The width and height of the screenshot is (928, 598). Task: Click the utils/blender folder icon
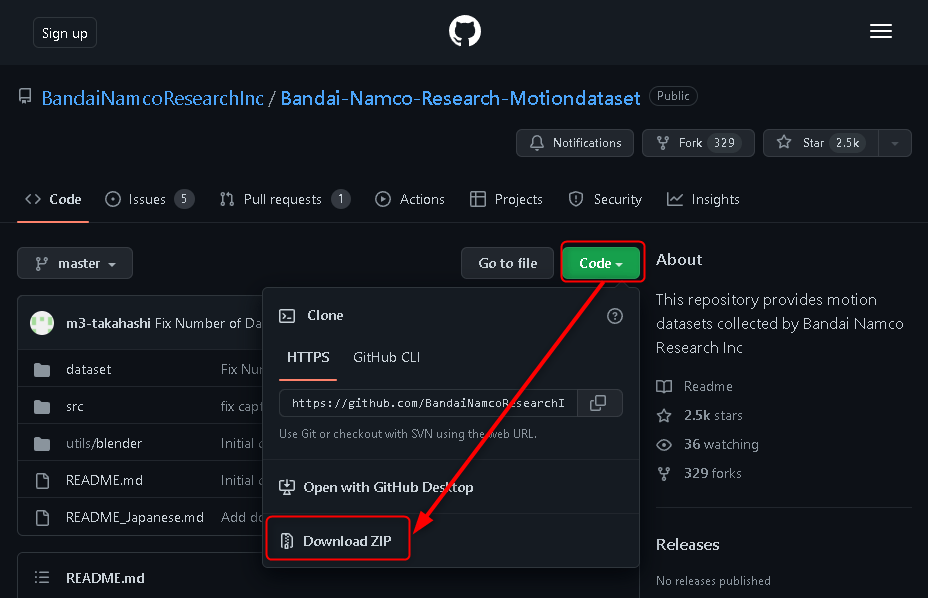click(x=42, y=443)
